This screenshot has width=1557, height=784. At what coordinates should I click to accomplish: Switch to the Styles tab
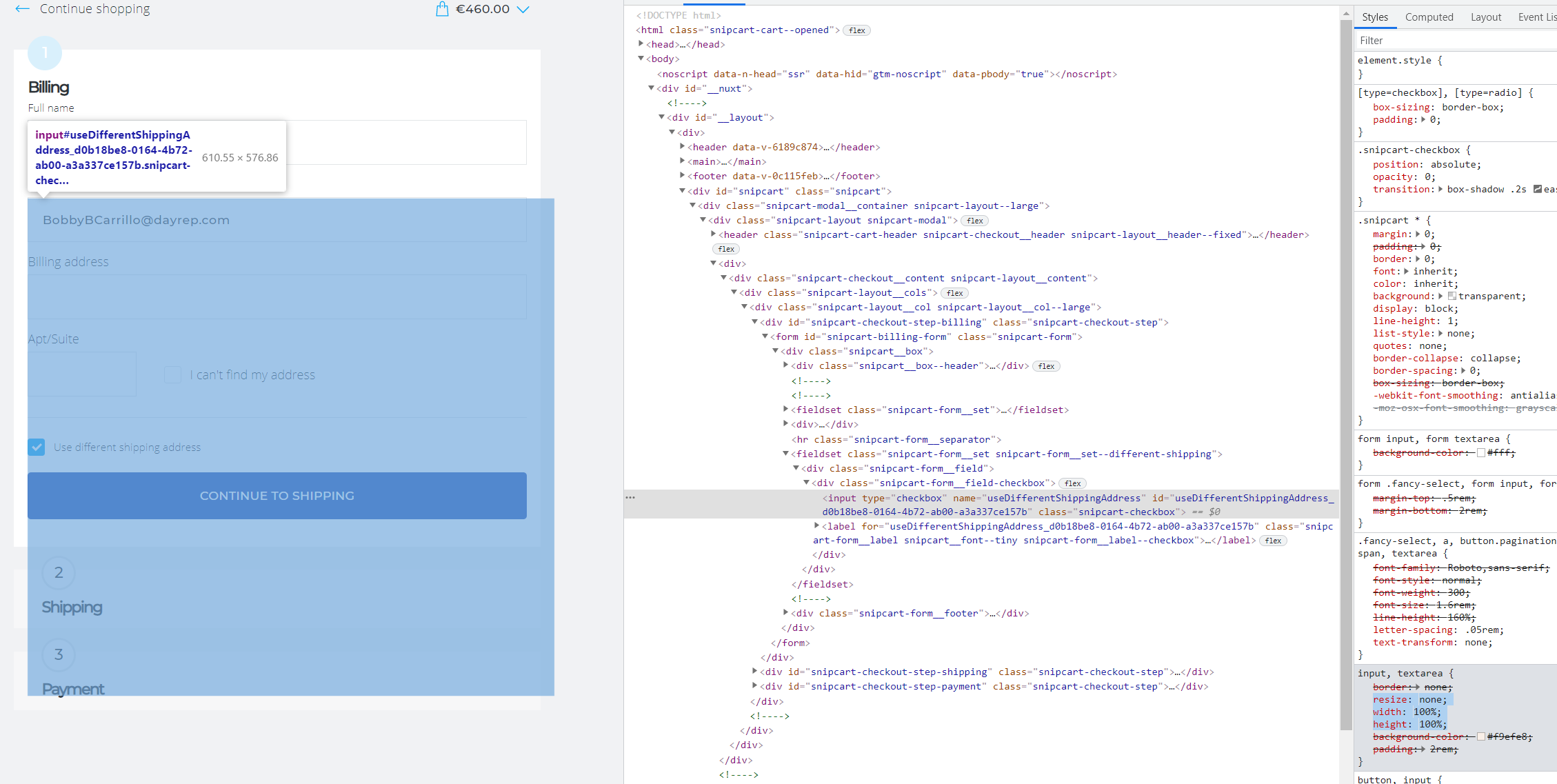[x=1375, y=17]
